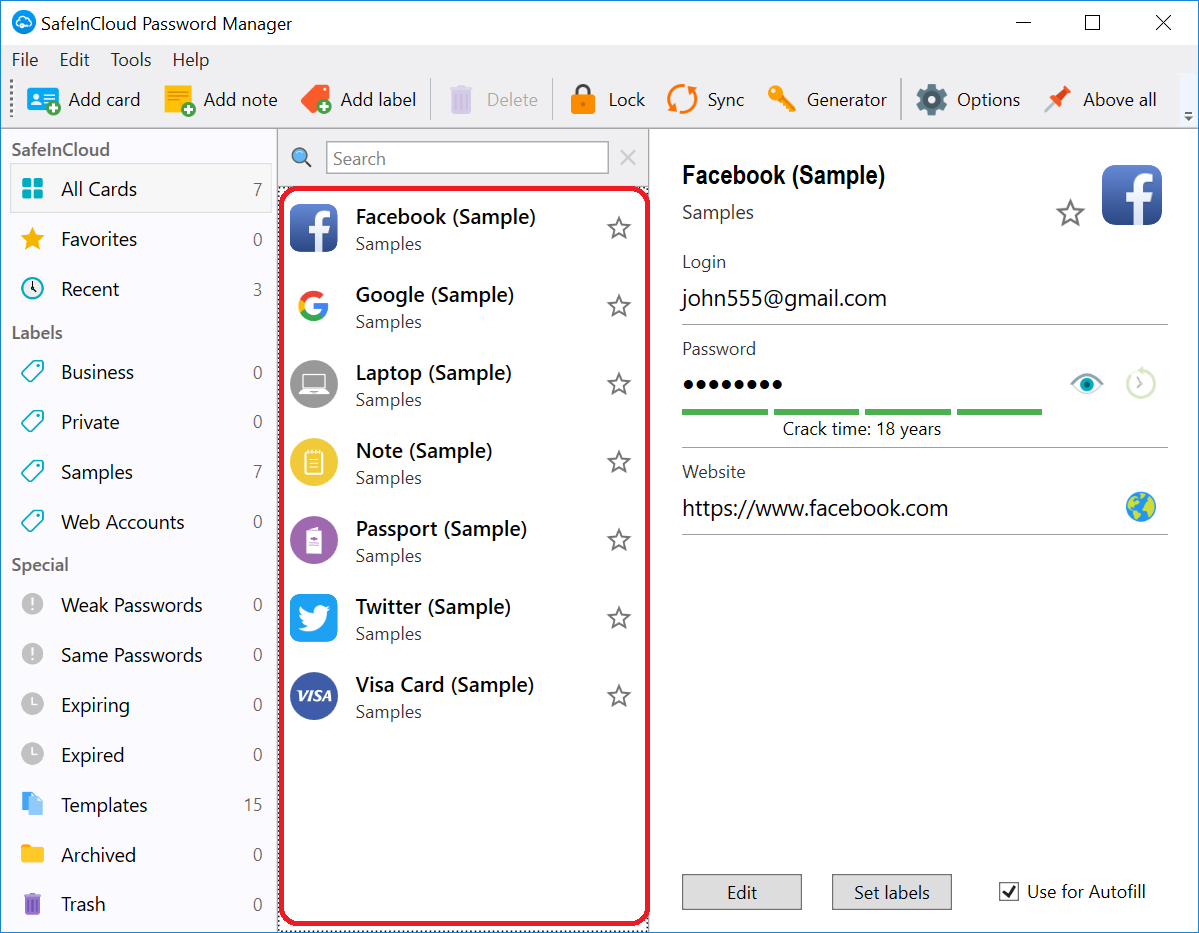Favorite the Twitter (Sample) card
1199x933 pixels.
(x=619, y=618)
